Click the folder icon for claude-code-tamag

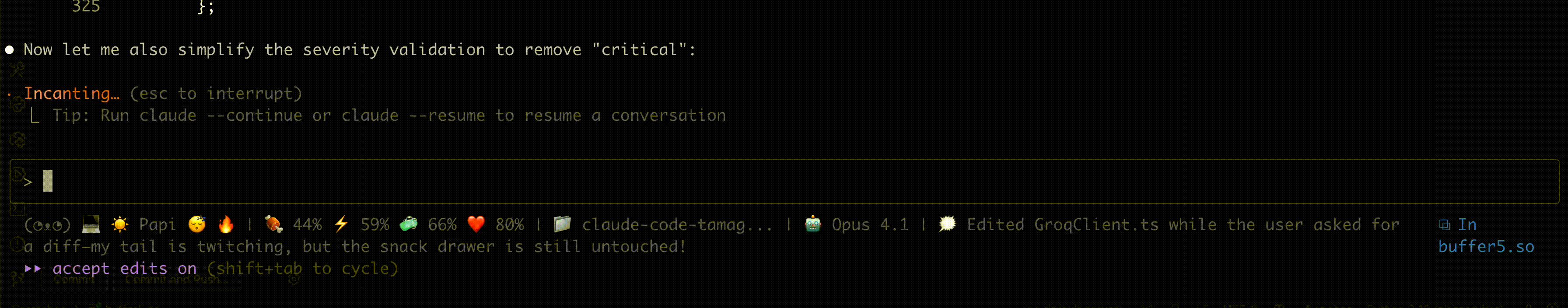click(x=563, y=224)
